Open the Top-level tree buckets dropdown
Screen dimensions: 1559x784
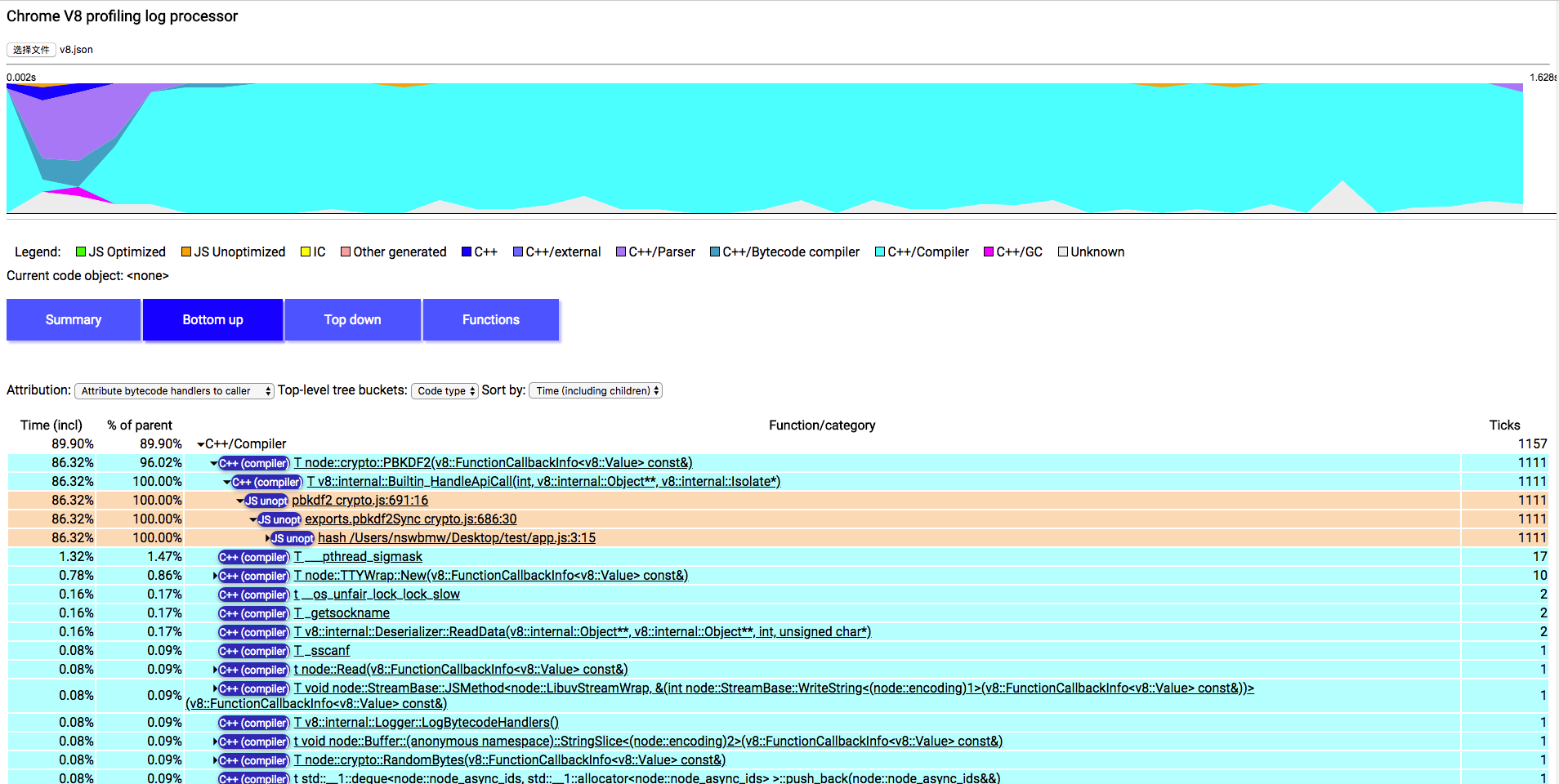(444, 391)
